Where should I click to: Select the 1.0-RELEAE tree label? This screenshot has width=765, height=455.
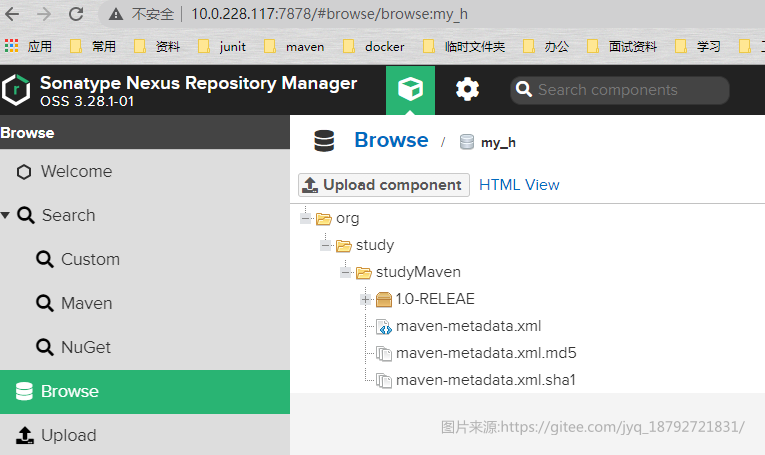click(435, 299)
